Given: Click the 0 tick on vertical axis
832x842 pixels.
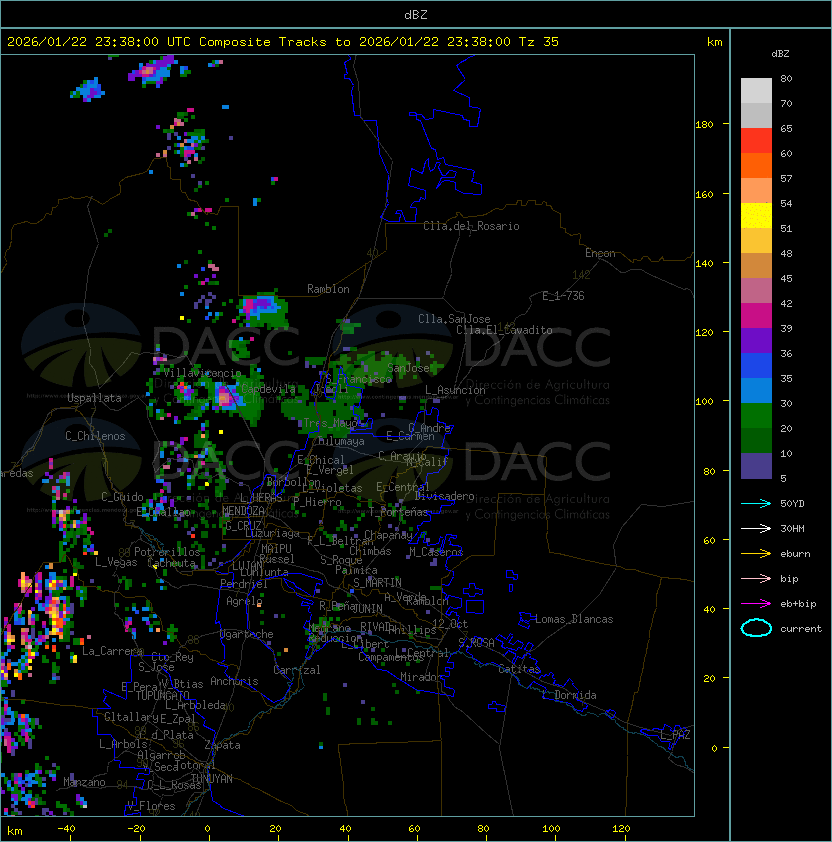Looking at the screenshot, I should (714, 749).
